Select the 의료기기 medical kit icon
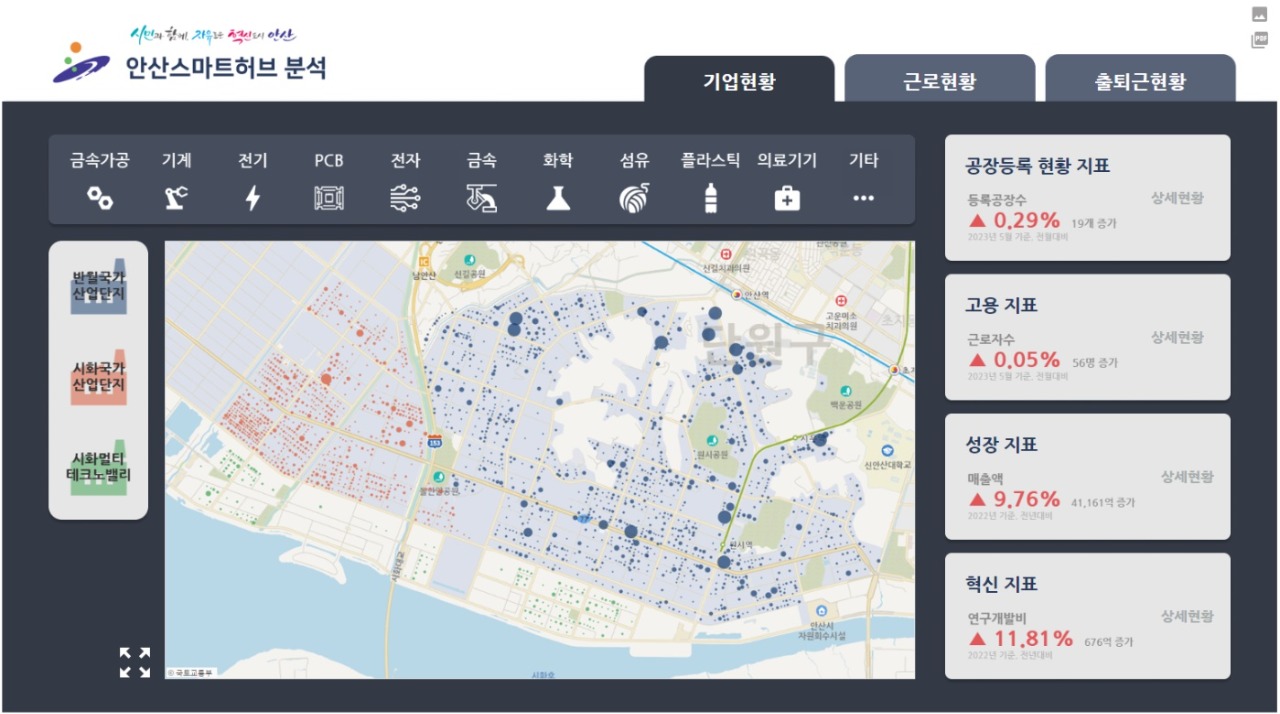1280x714 pixels. point(787,198)
